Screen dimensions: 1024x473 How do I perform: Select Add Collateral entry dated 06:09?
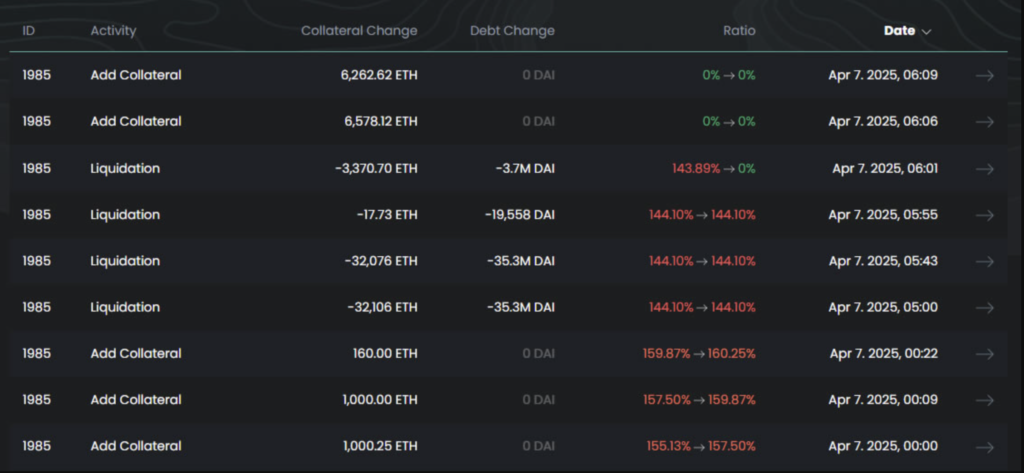click(135, 75)
